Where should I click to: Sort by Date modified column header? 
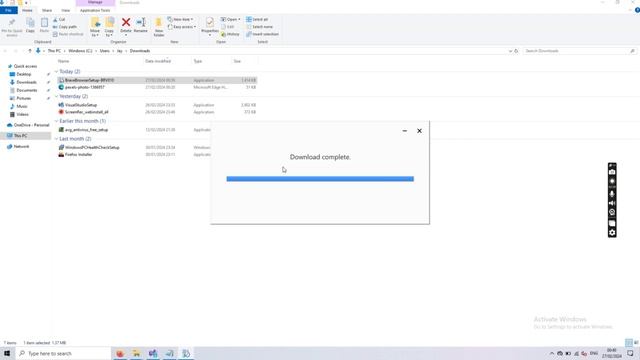[x=158, y=61]
